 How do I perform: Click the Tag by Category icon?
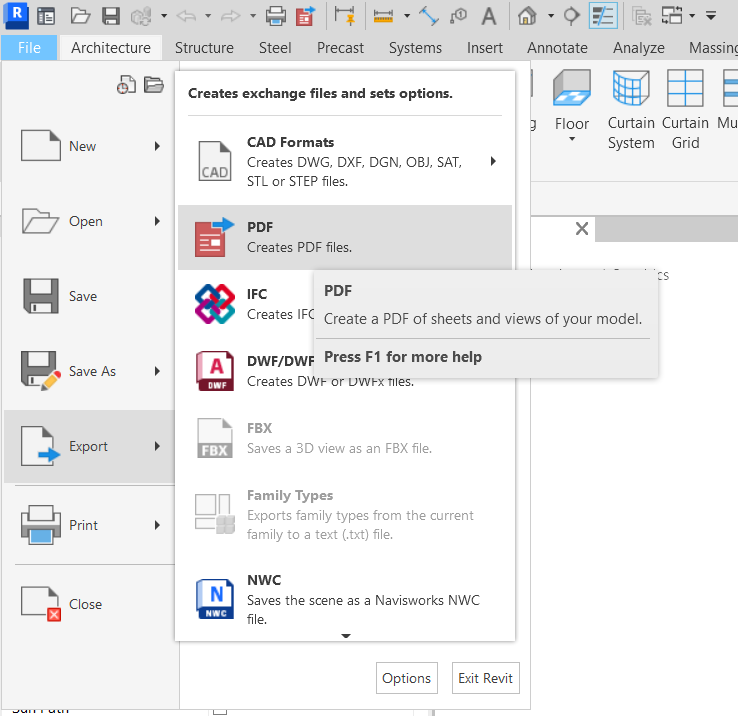pyautogui.click(x=458, y=16)
